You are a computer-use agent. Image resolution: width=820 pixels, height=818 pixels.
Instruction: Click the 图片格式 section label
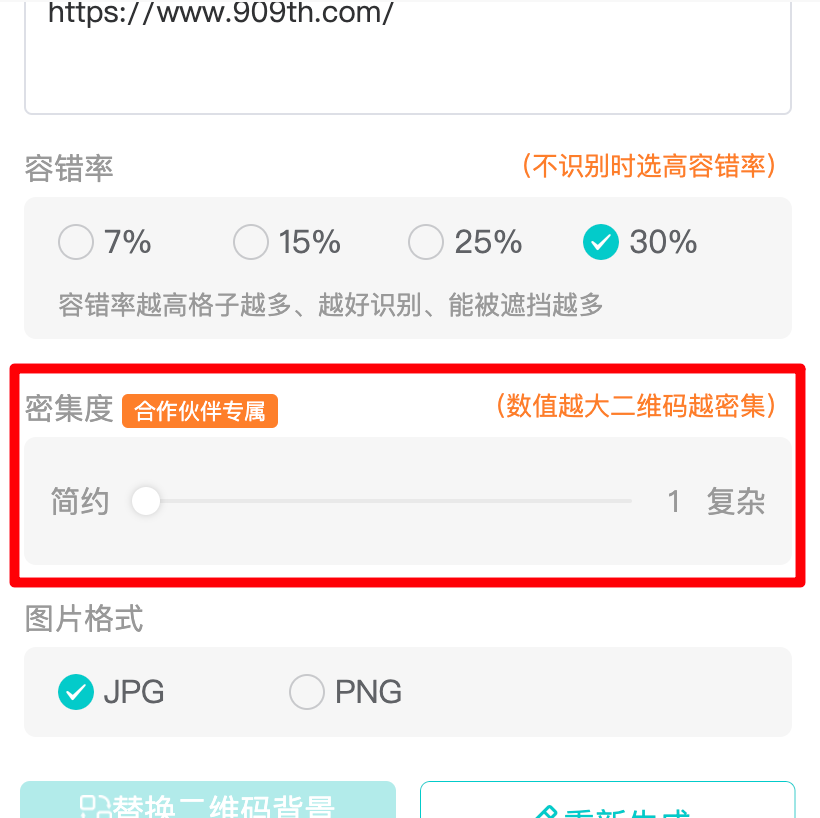(x=84, y=619)
